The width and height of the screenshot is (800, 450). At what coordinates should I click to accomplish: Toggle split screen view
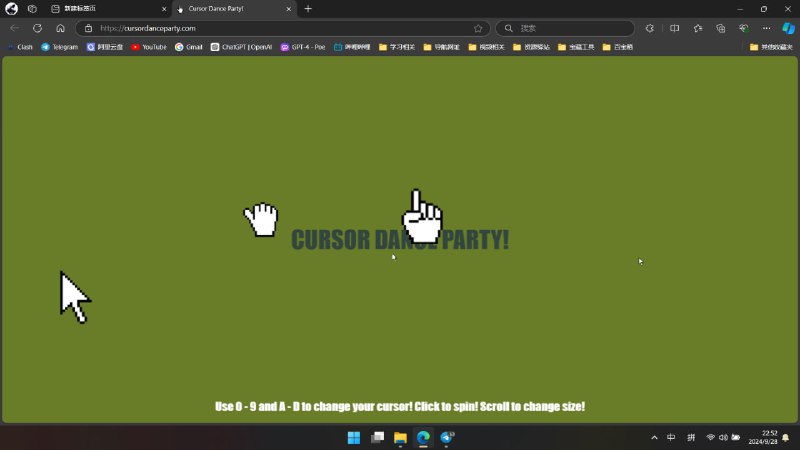(x=674, y=28)
